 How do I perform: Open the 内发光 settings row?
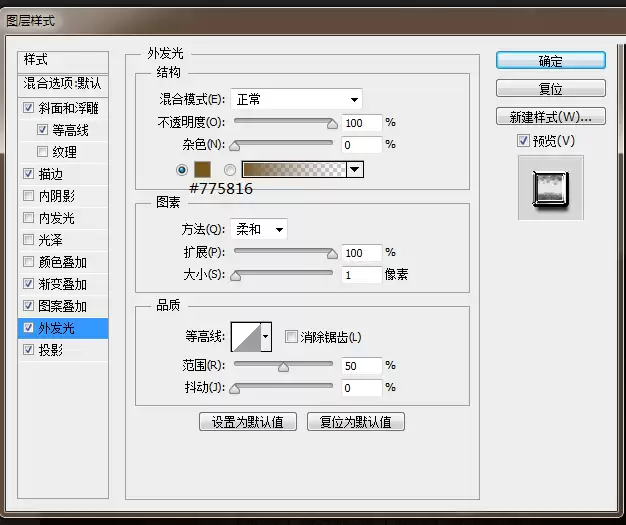click(x=63, y=218)
